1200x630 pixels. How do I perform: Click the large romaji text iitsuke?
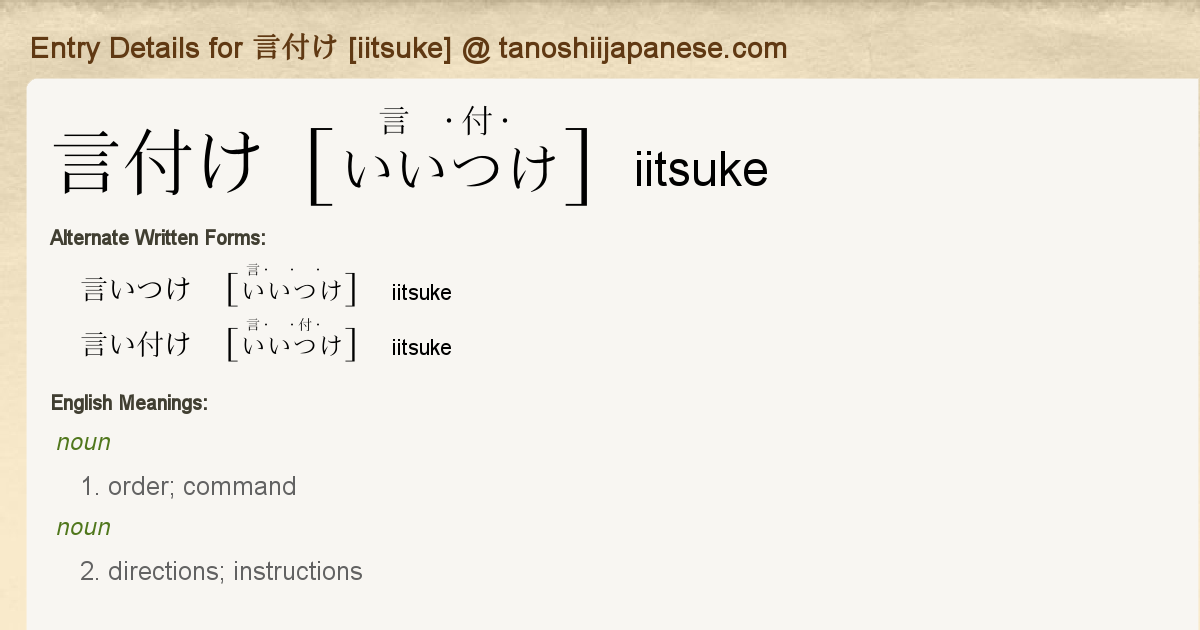click(701, 170)
